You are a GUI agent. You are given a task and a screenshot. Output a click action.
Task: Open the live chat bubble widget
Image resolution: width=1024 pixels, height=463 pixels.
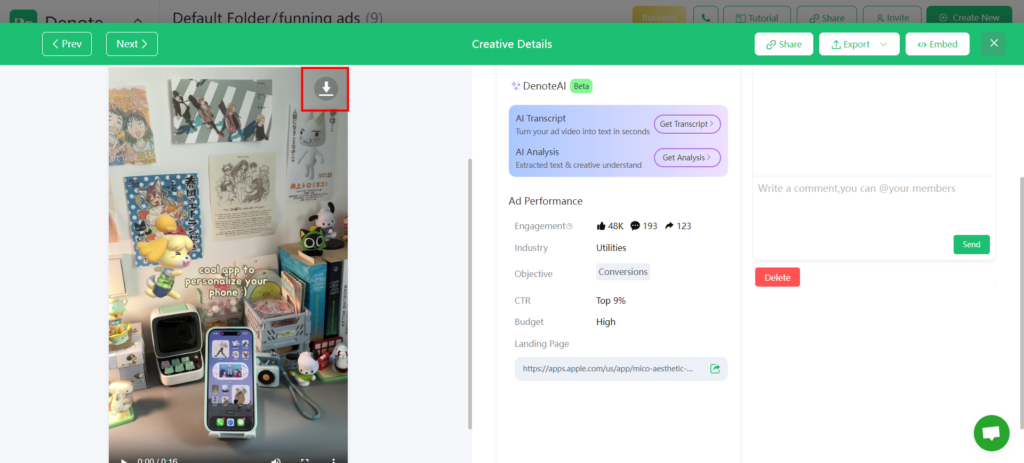tap(991, 433)
